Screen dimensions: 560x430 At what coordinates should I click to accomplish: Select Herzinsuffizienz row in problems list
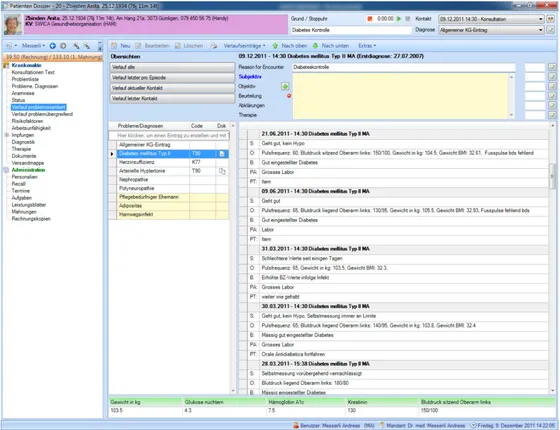pos(169,162)
